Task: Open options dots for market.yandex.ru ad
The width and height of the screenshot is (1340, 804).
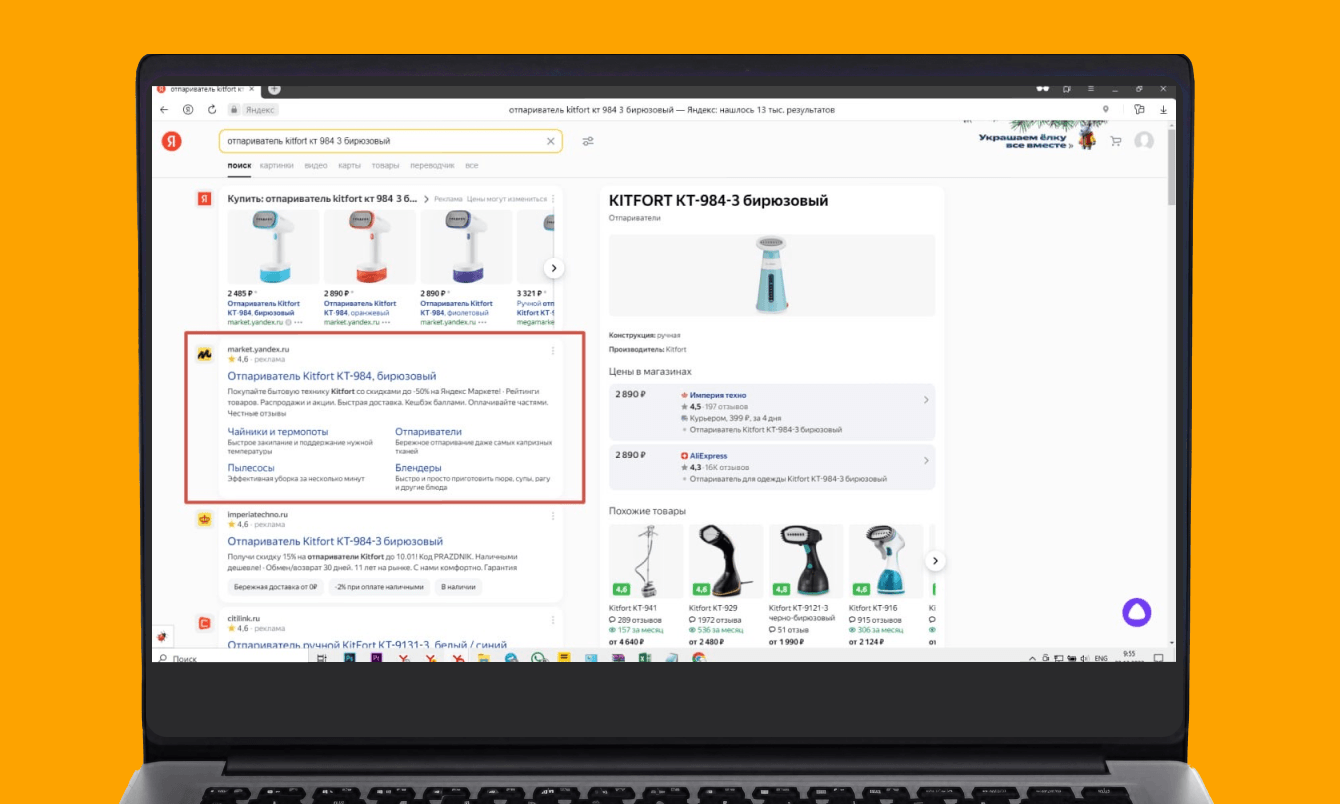Action: (553, 350)
